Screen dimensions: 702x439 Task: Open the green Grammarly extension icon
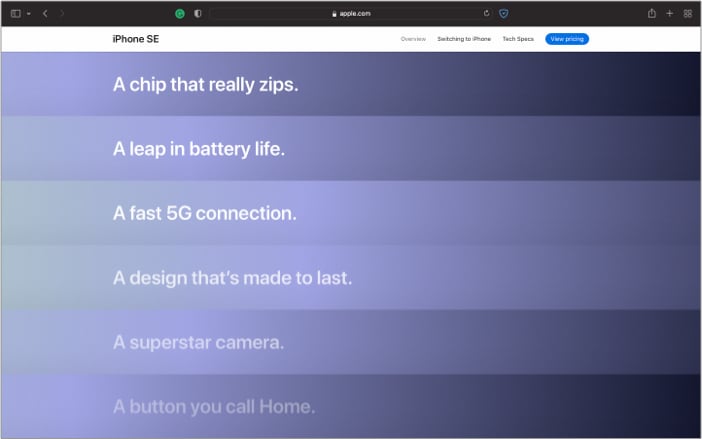(180, 14)
